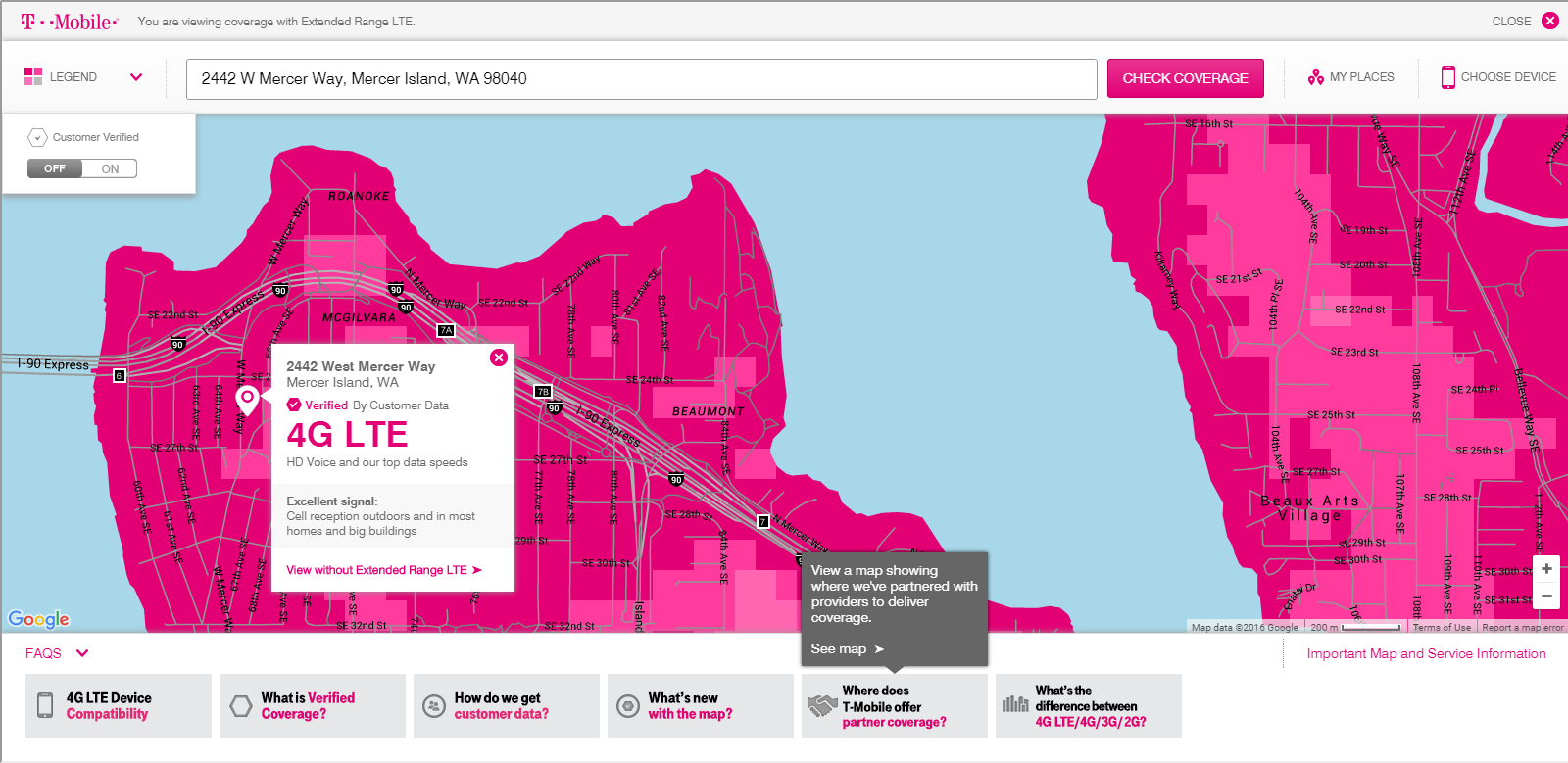1568x763 pixels.
Task: Click handshake icon on partner coverage card
Action: [x=822, y=705]
